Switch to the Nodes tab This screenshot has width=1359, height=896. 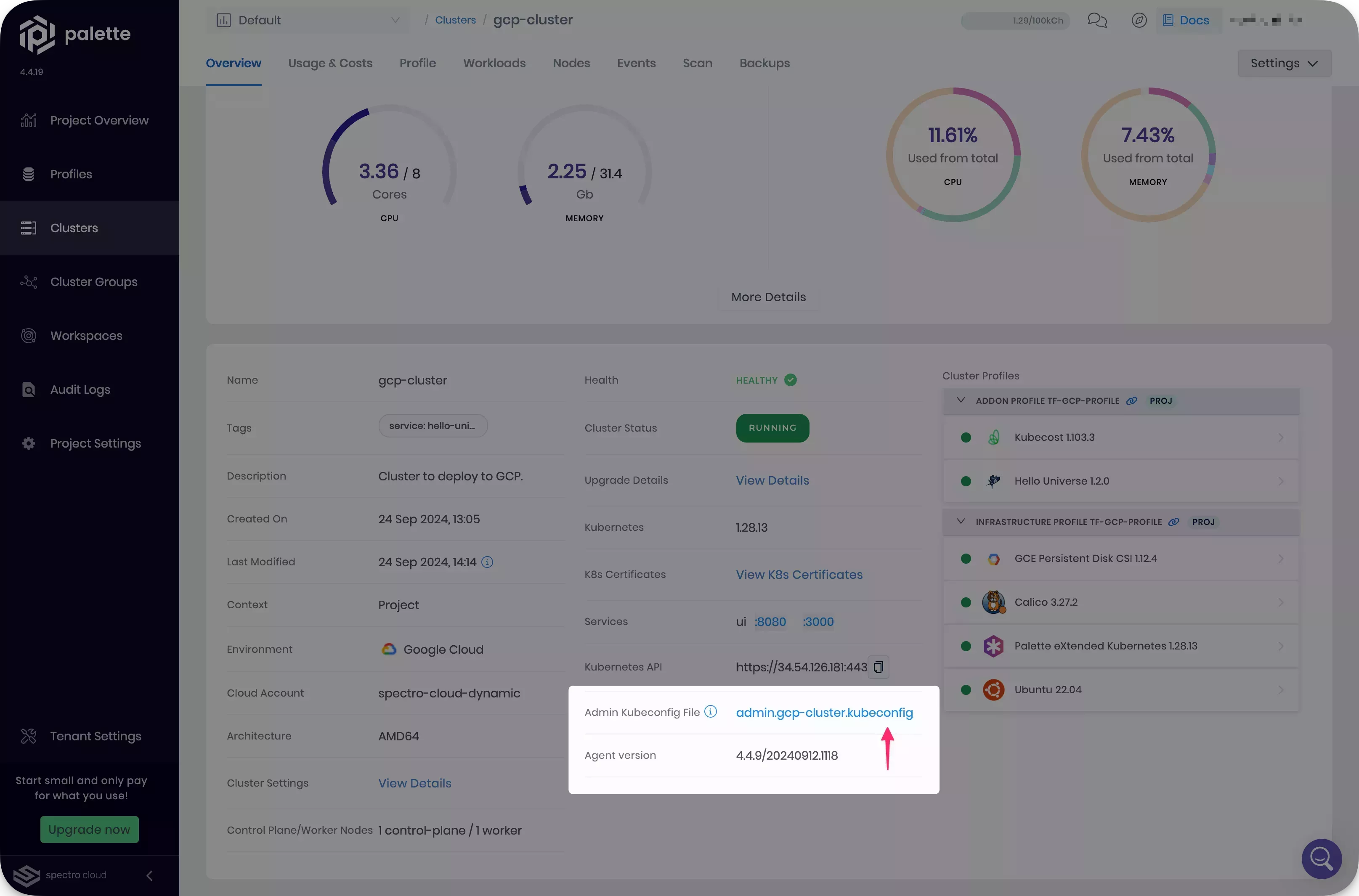tap(571, 64)
